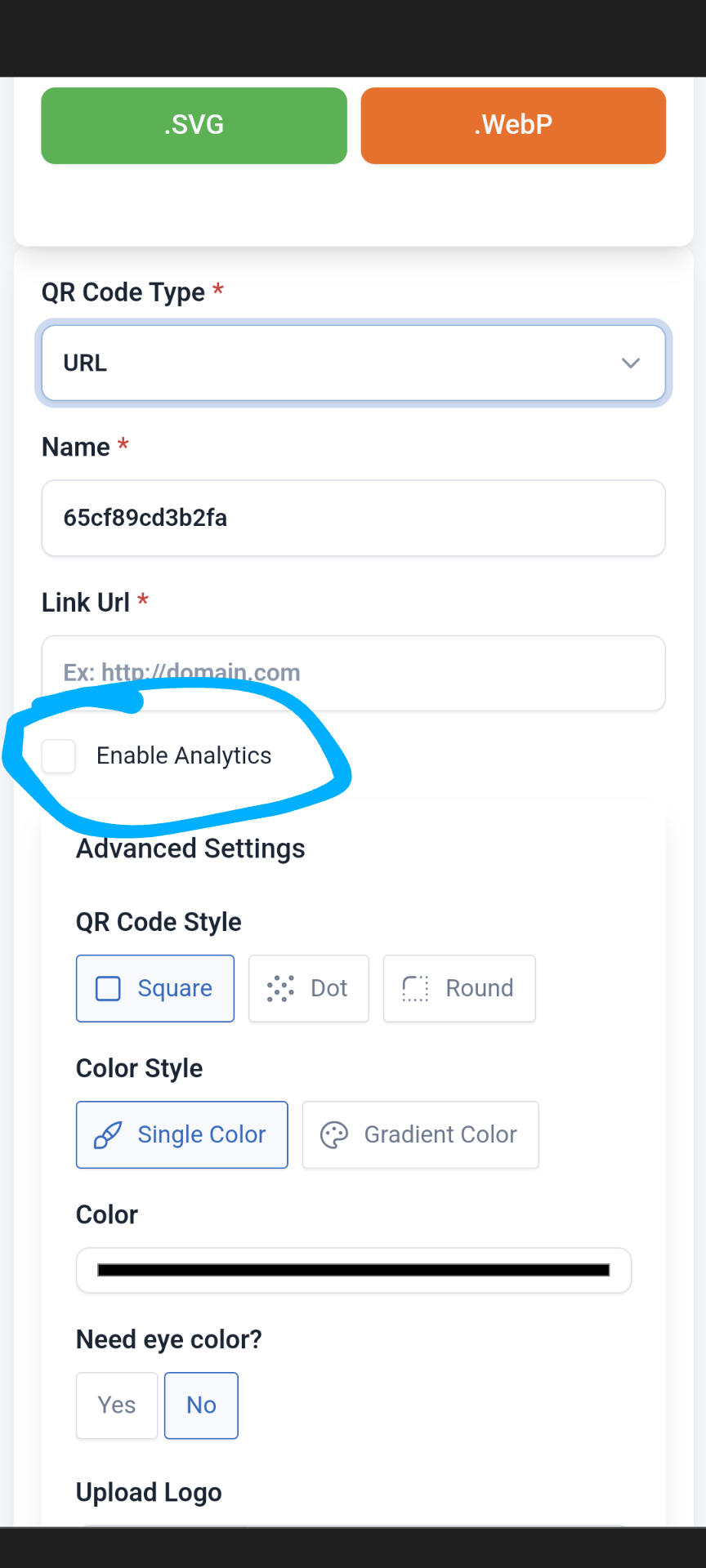706x1568 pixels.
Task: Click the Advanced Settings heading
Action: tap(190, 849)
